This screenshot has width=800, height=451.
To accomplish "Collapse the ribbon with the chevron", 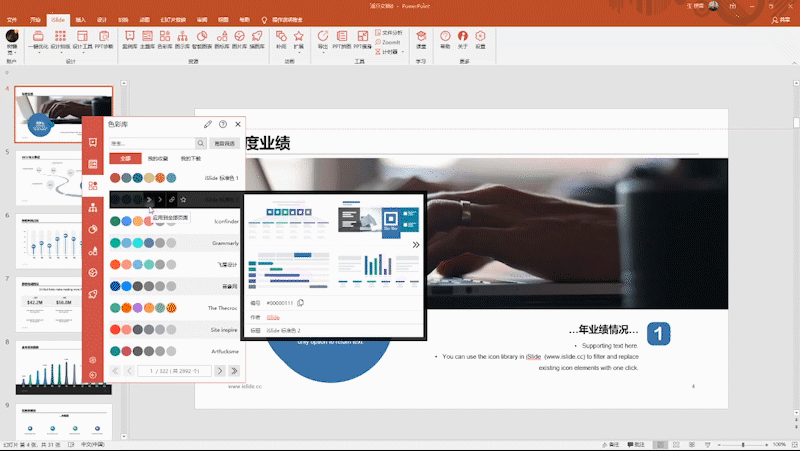I will [794, 62].
